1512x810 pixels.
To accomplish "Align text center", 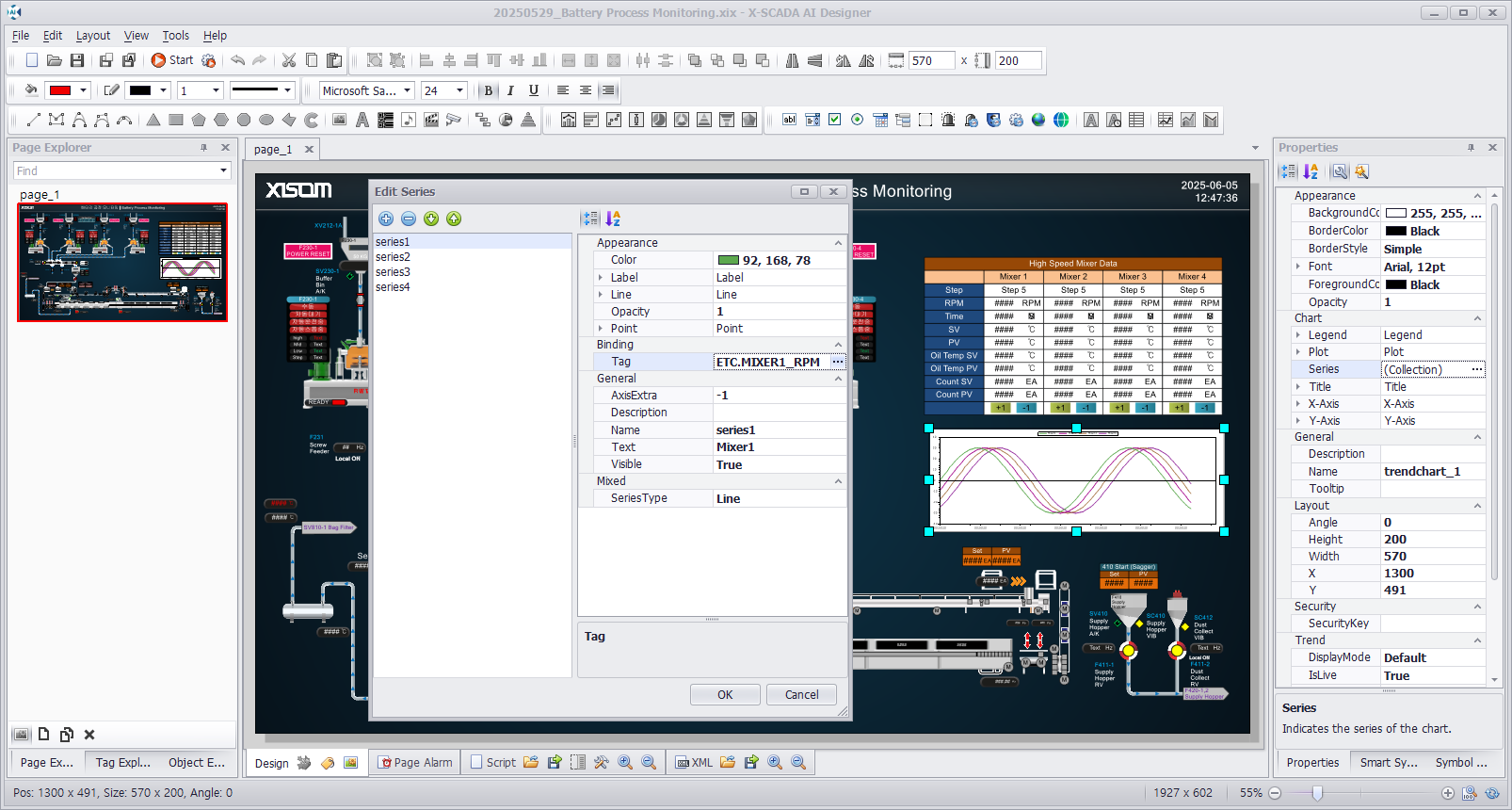I will click(586, 90).
